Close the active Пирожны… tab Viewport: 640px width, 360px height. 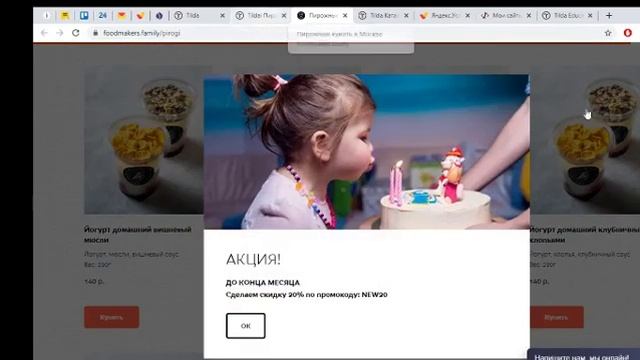[345, 16]
